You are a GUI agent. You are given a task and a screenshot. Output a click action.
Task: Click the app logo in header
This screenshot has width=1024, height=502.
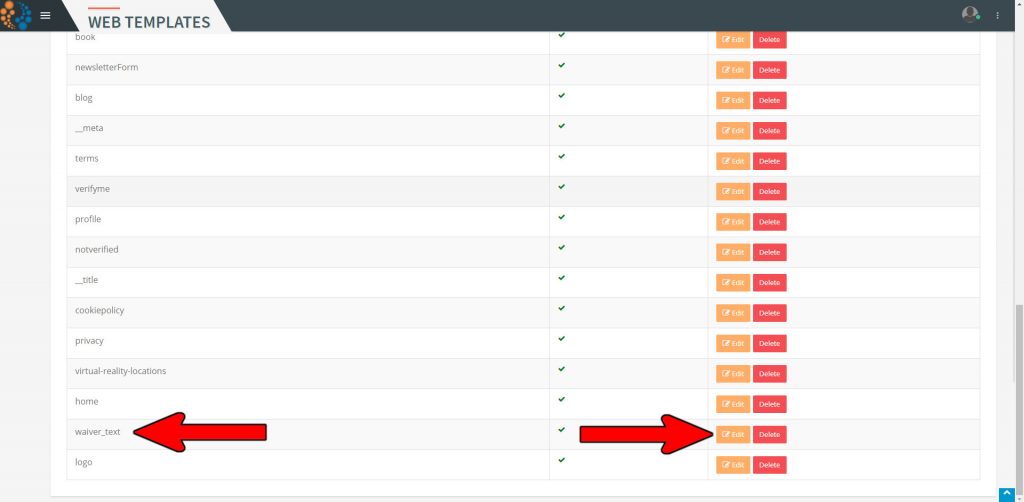click(x=16, y=15)
